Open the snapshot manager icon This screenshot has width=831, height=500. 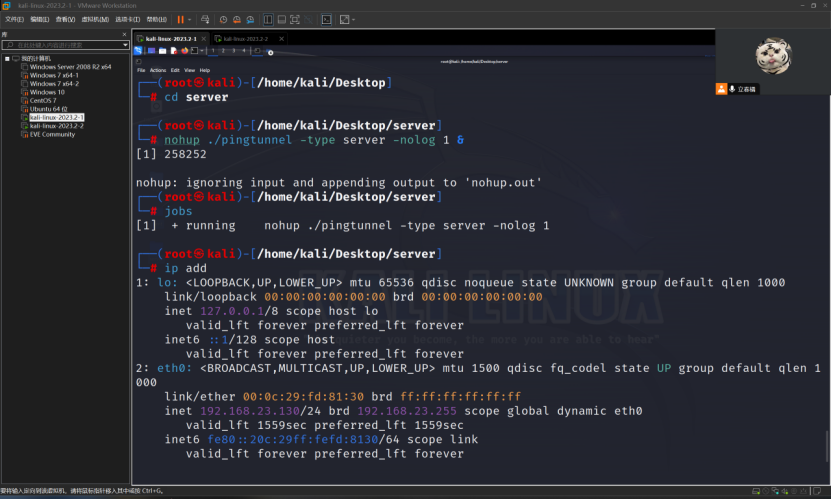point(250,20)
